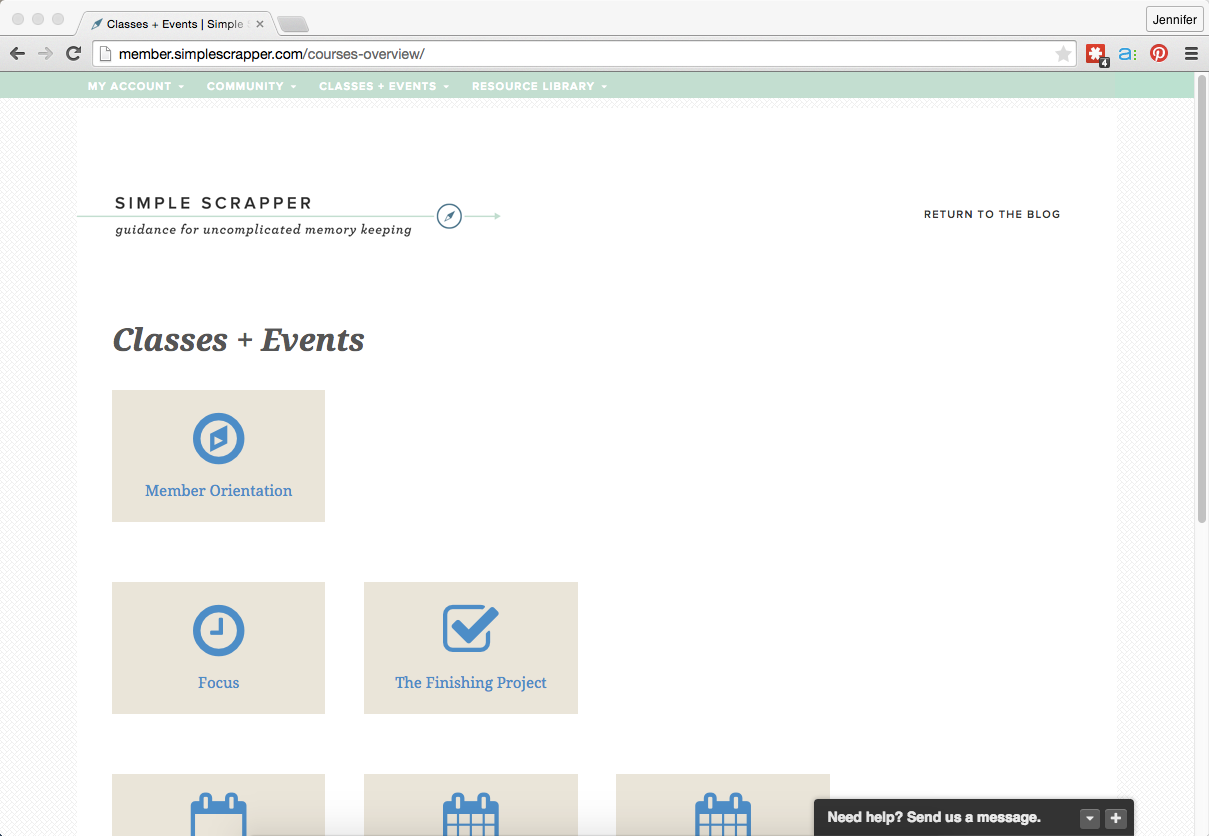Click the Focus clock icon

point(218,630)
